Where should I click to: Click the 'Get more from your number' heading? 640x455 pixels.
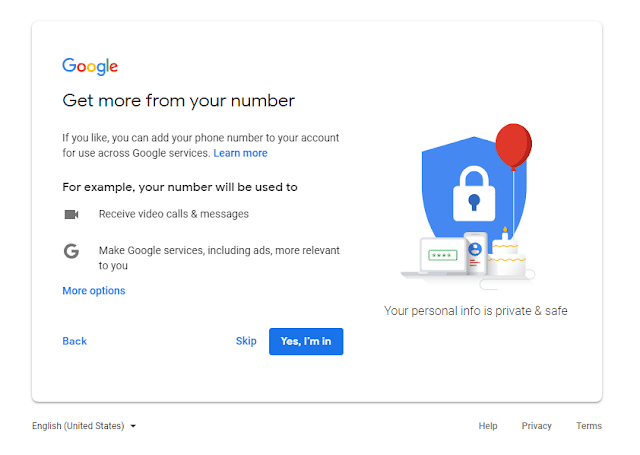point(179,101)
